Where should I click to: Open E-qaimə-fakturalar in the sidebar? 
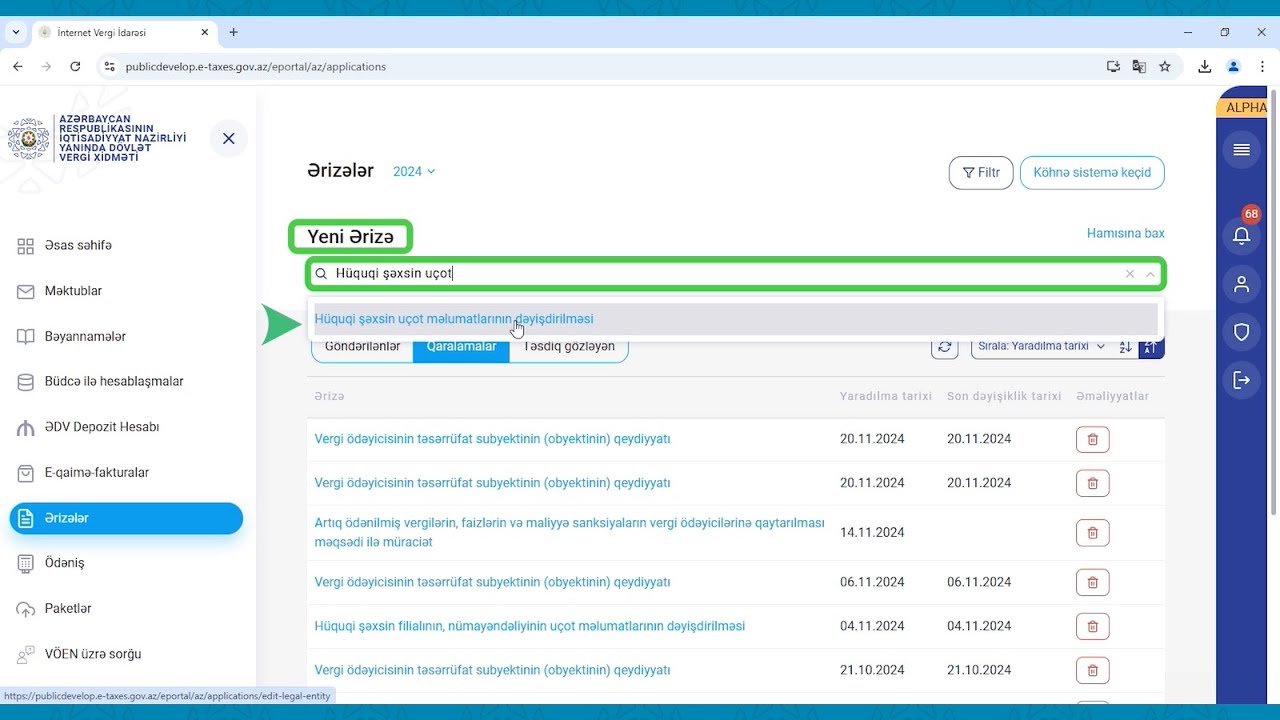pyautogui.click(x=98, y=472)
